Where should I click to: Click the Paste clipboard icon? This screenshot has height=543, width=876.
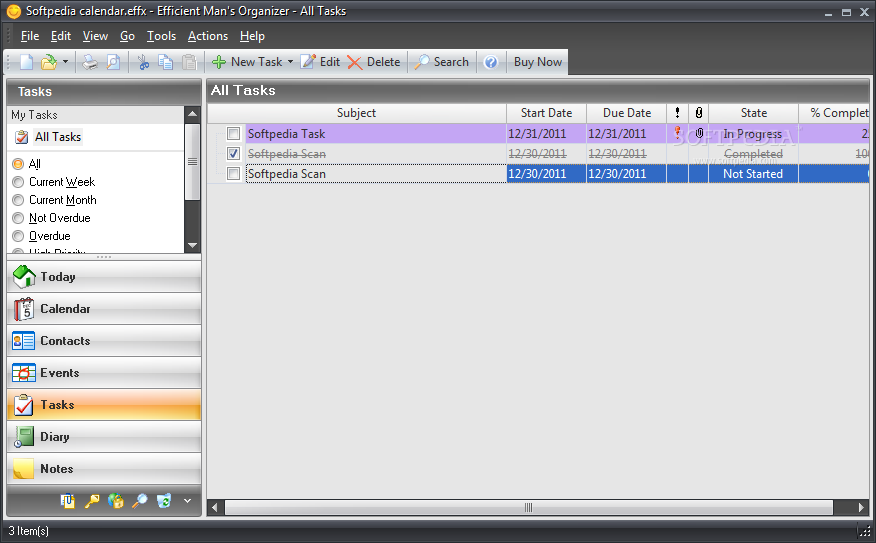[x=190, y=62]
